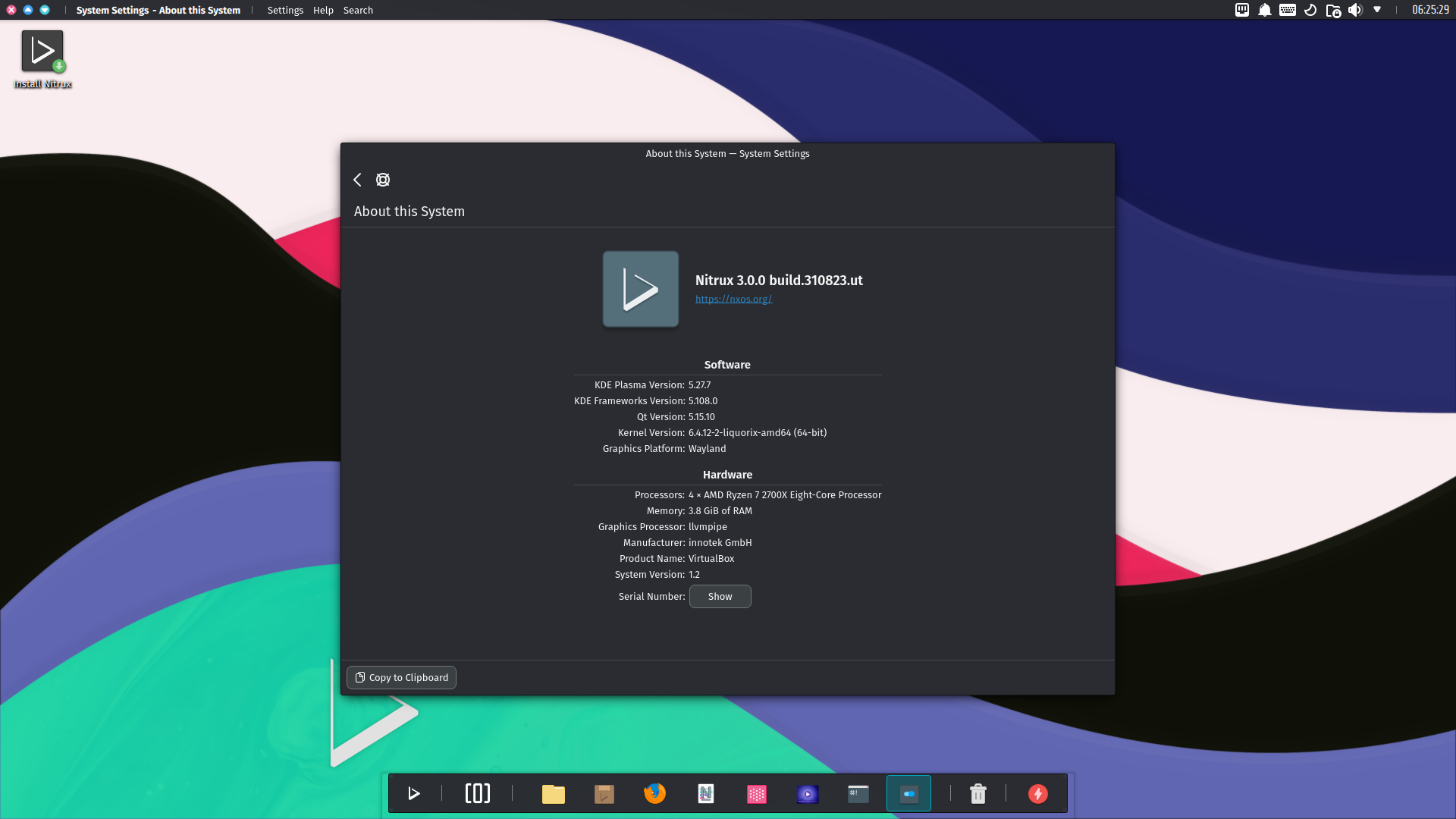Viewport: 1456px width, 819px height.
Task: Click the https://nxos.org/ hyperlink
Action: click(733, 298)
